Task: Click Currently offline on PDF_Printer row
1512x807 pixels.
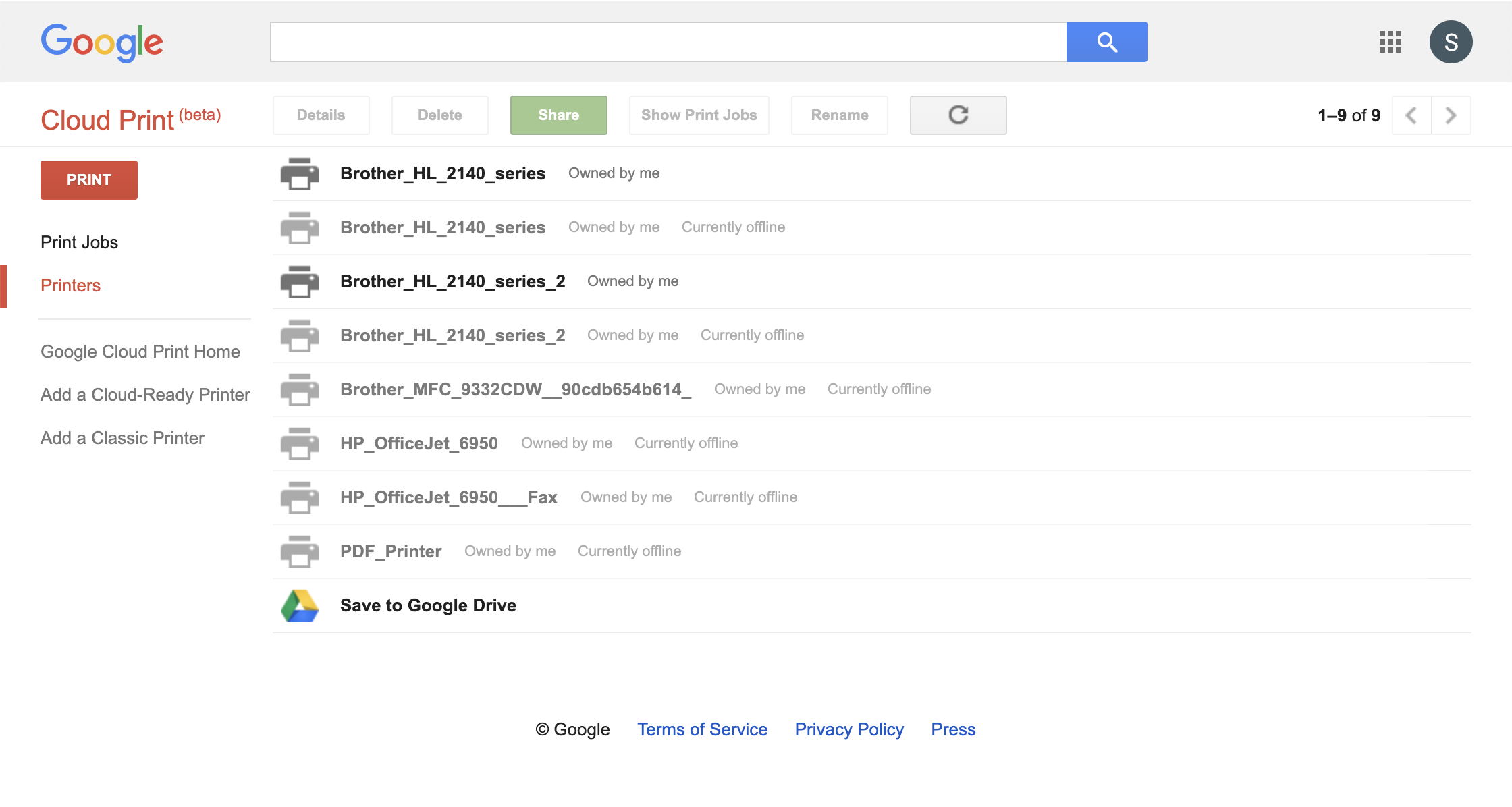Action: point(630,551)
